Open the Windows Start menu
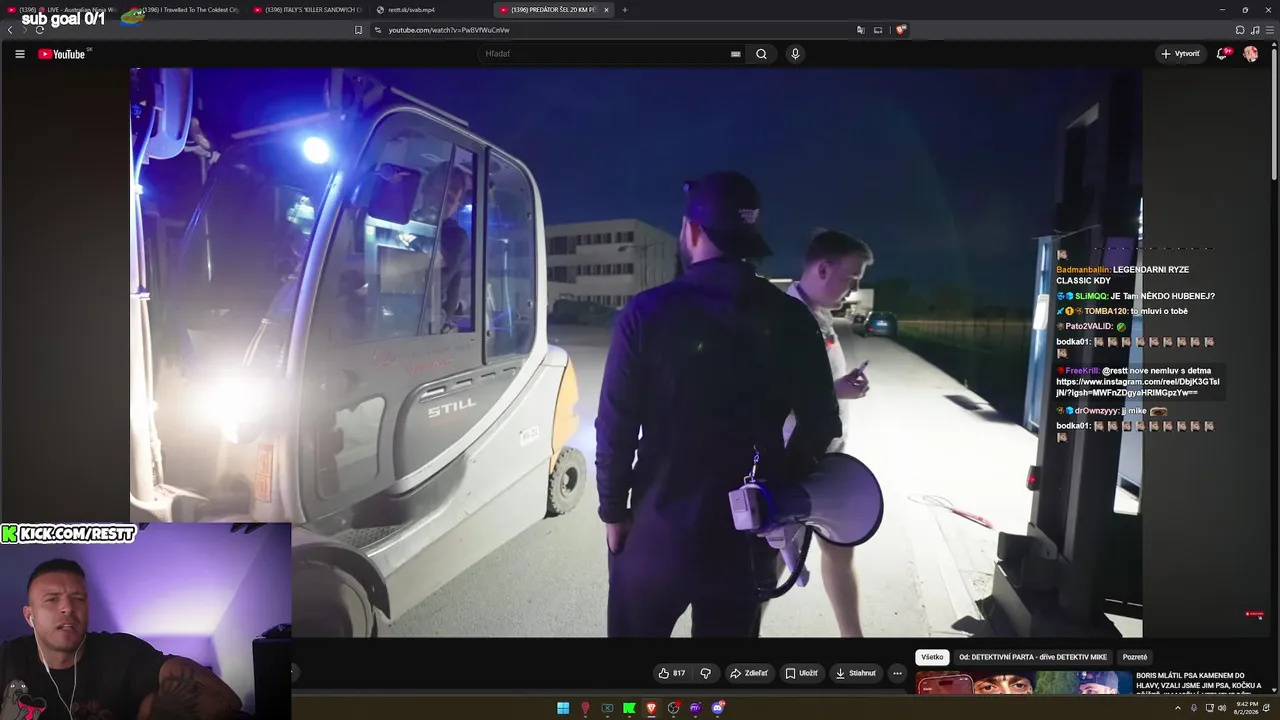 [x=563, y=708]
